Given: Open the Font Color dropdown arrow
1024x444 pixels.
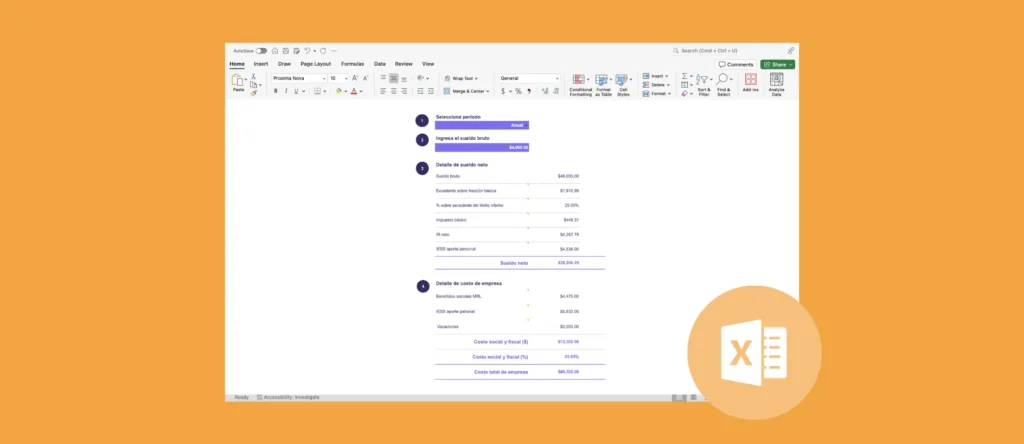Looking at the screenshot, I should pos(361,91).
